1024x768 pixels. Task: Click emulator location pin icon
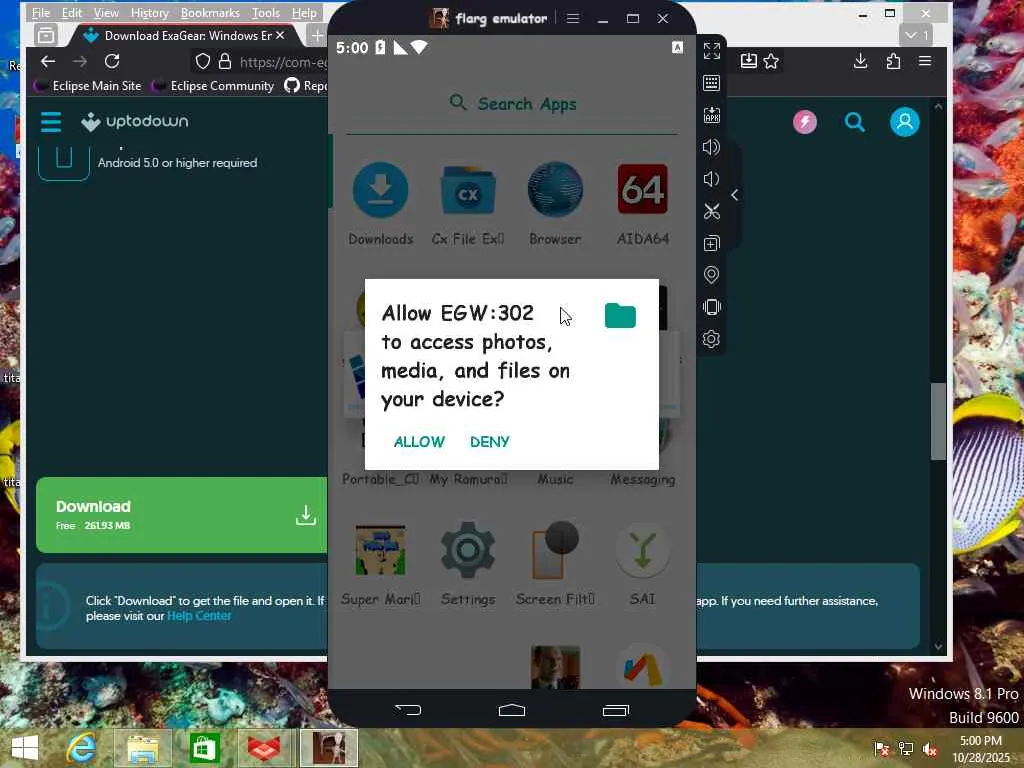click(x=712, y=275)
